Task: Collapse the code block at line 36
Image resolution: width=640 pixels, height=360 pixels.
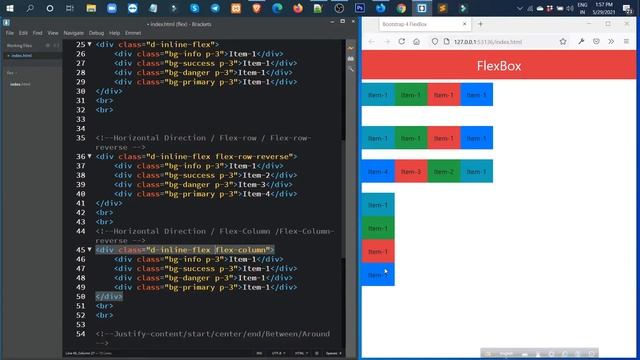Action: pos(90,156)
